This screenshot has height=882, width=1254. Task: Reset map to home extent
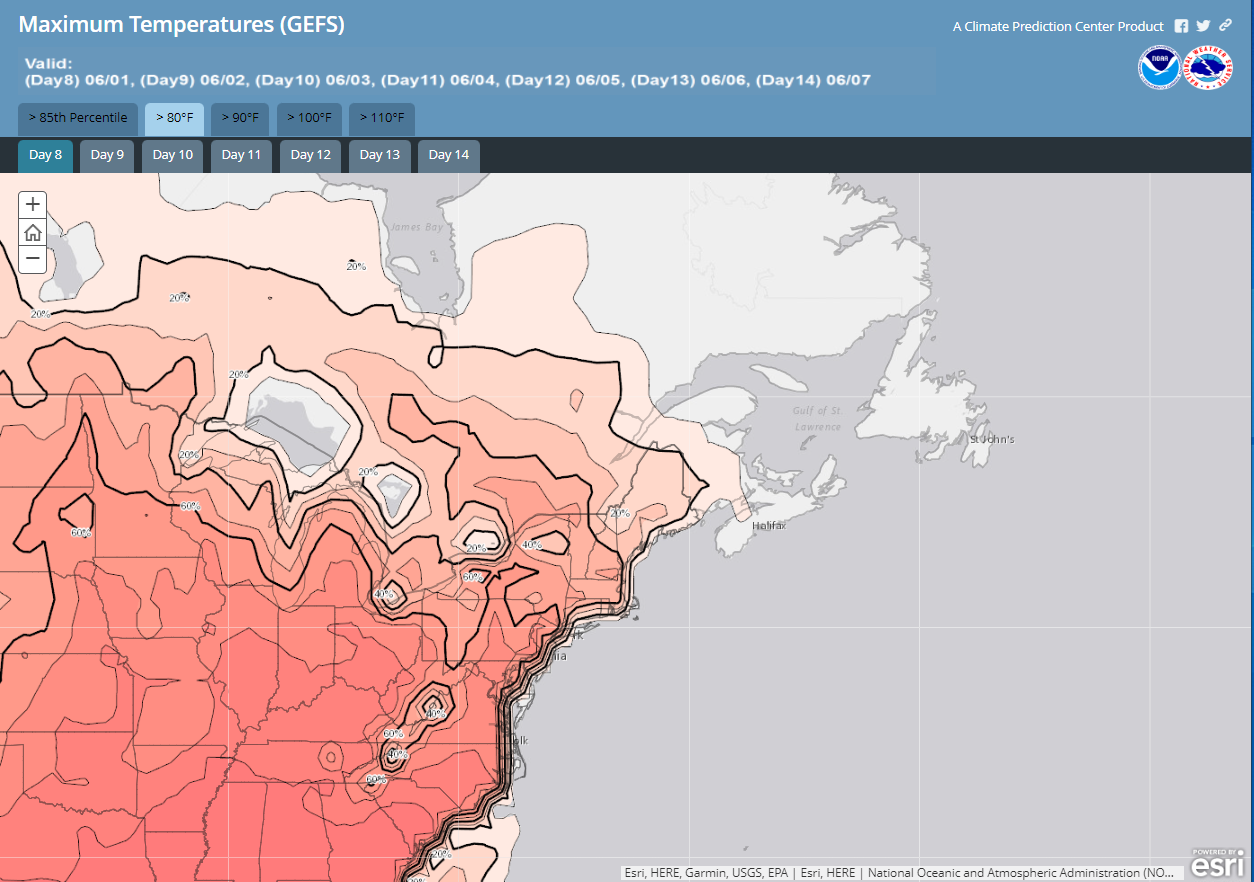coord(33,232)
